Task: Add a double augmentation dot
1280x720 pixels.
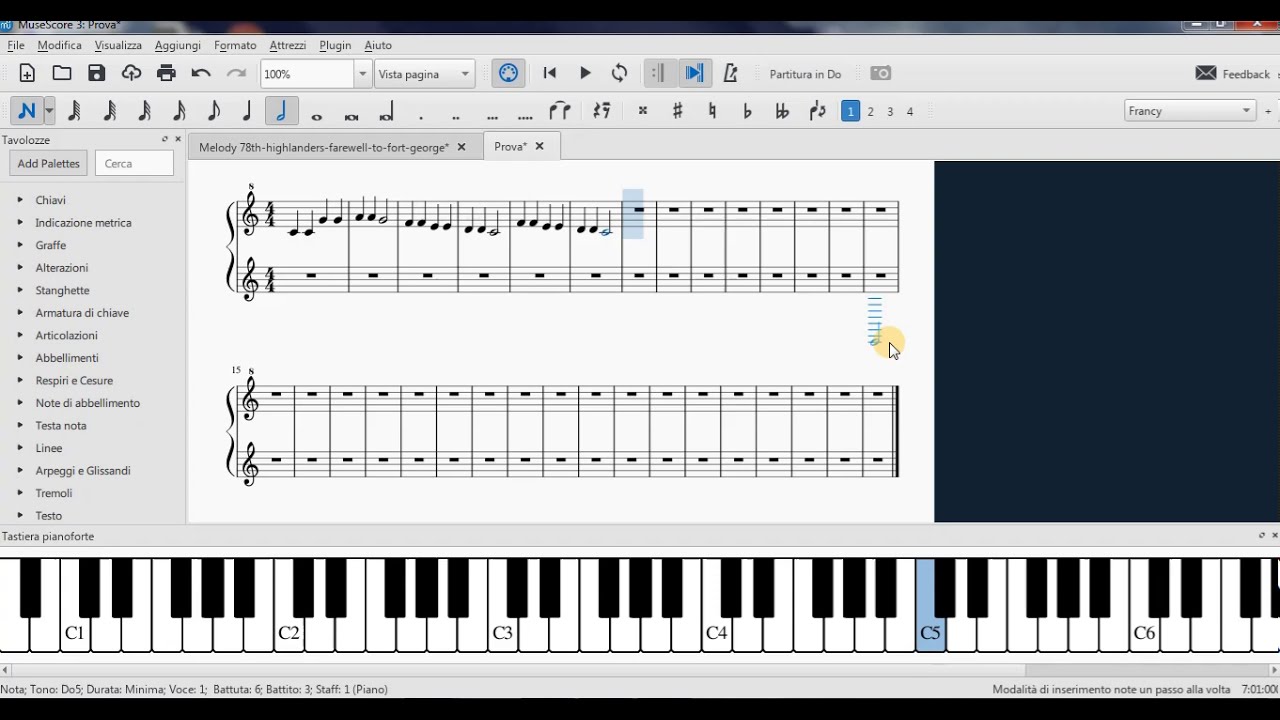Action: pos(456,116)
